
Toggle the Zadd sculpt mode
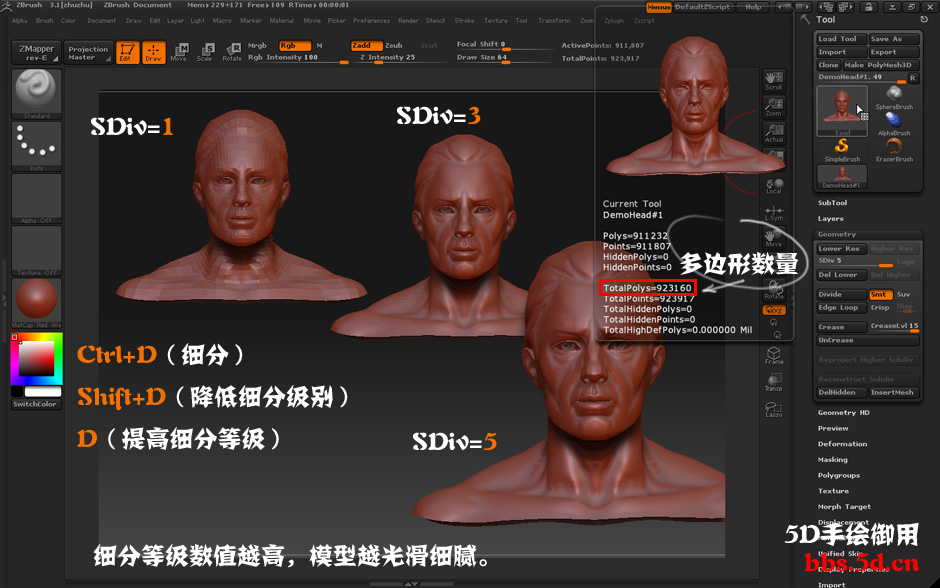[366, 46]
